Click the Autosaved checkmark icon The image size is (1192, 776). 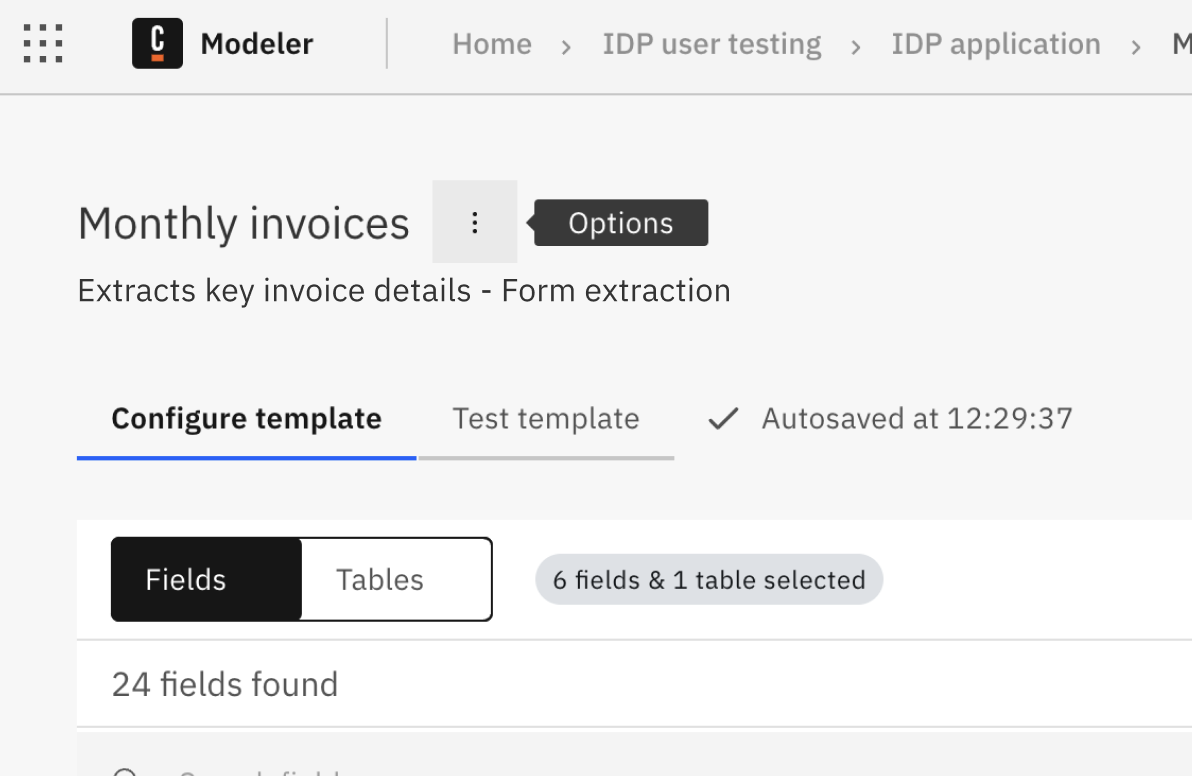(722, 418)
